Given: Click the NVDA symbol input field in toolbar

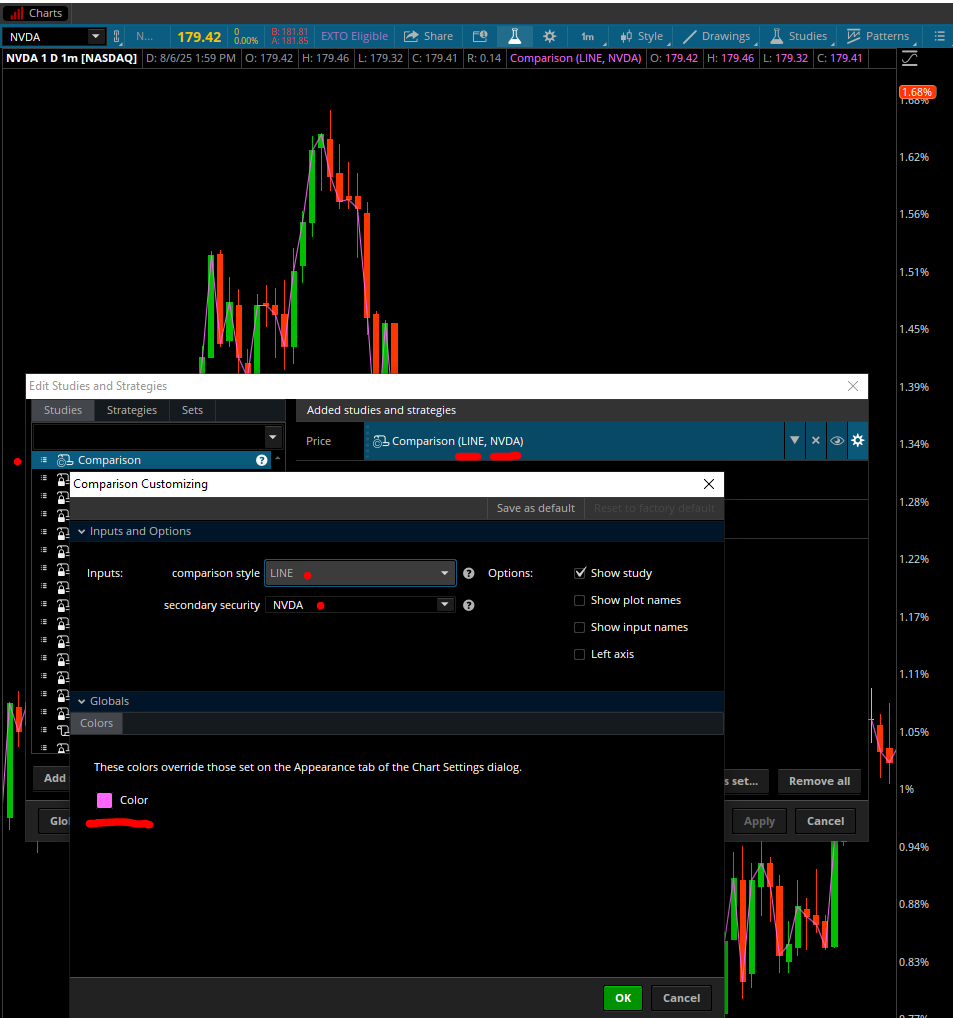Looking at the screenshot, I should click(x=47, y=37).
